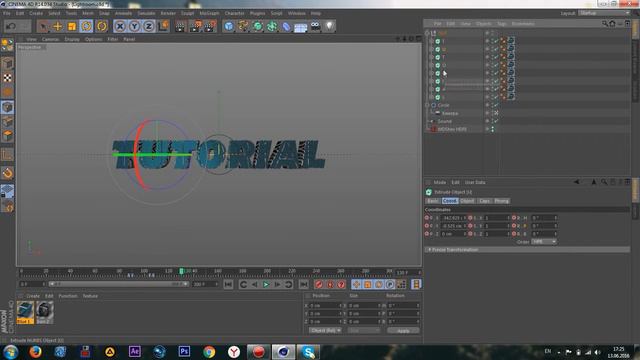Open Photoshop from taskbar
This screenshot has width=640, height=360.
point(184,351)
